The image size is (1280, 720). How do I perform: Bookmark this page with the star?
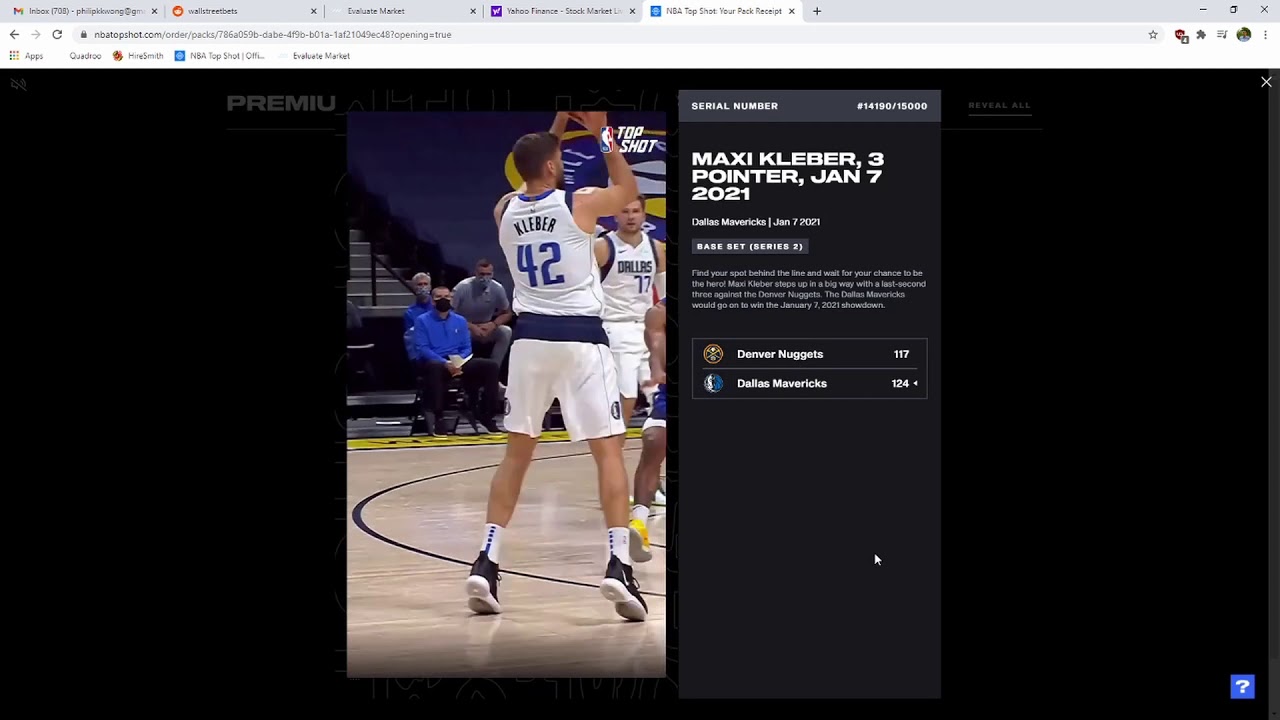click(1153, 34)
